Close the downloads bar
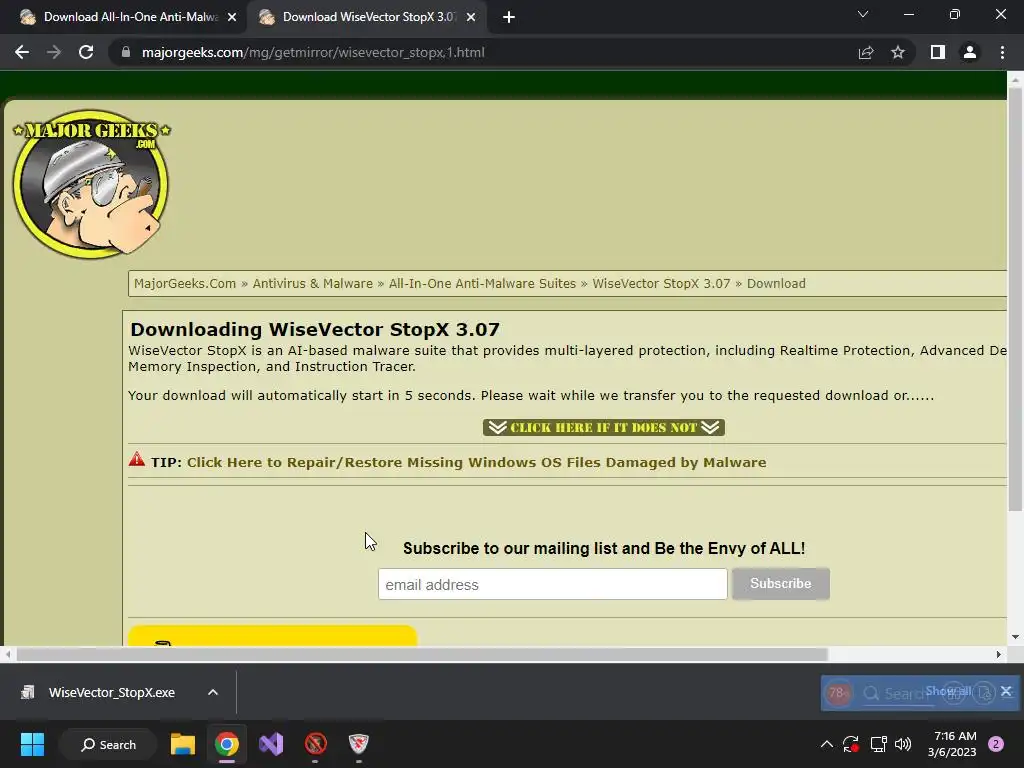This screenshot has height=768, width=1024. pyautogui.click(x=1006, y=691)
